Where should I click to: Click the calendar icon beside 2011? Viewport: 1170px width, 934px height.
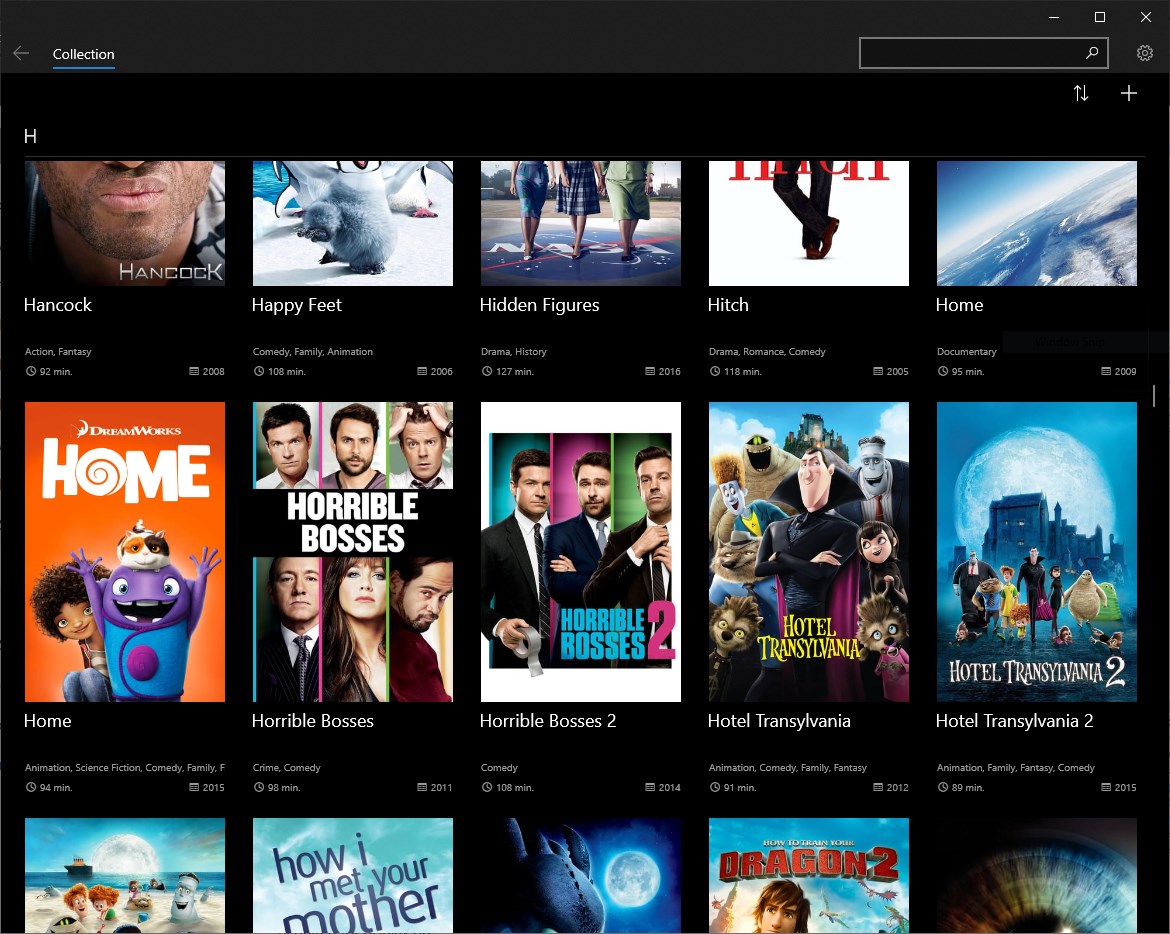(422, 787)
